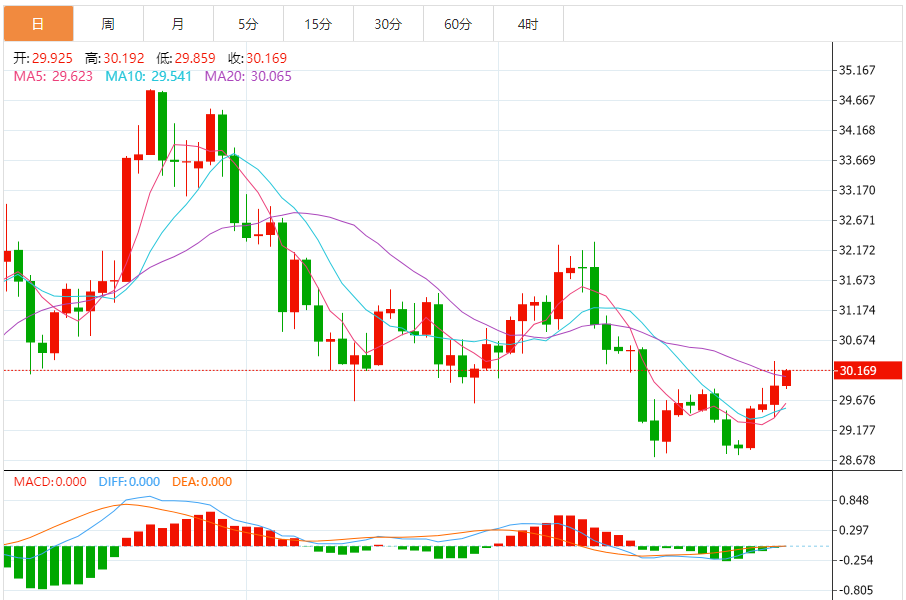Choose the 30分 interval tab

(388, 24)
